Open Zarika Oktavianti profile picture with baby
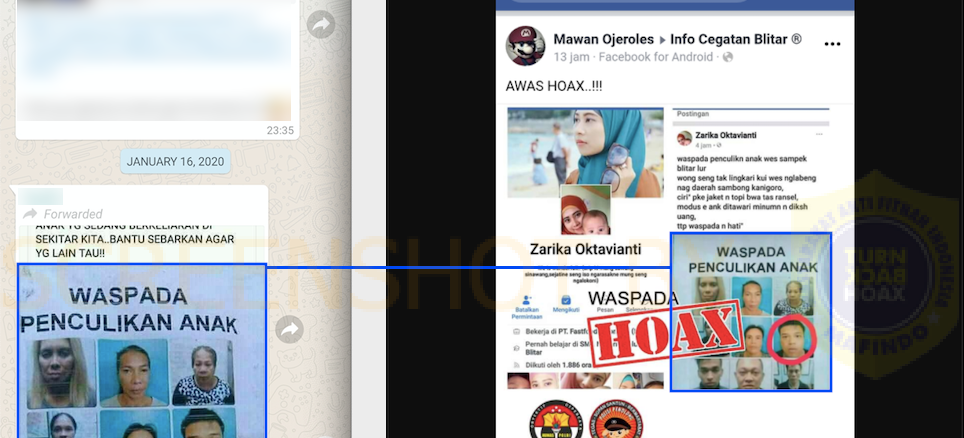 (x=585, y=210)
